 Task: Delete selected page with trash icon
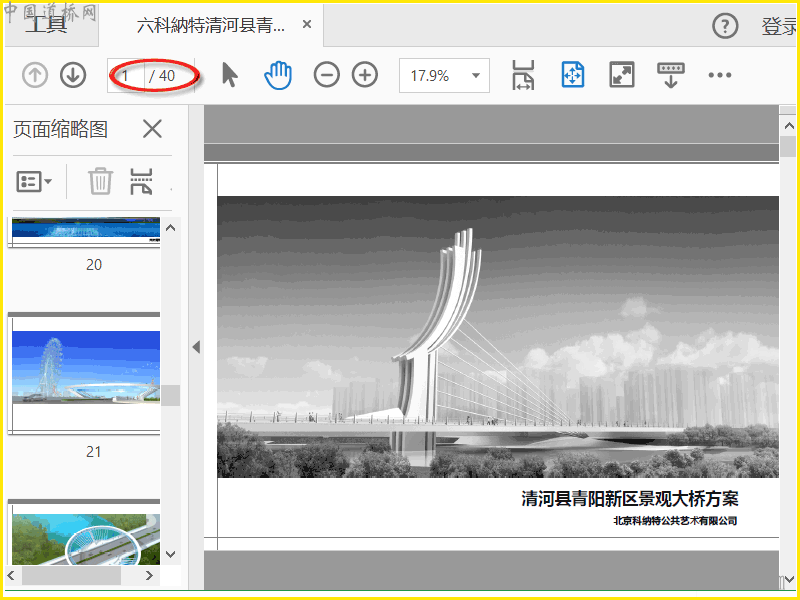coord(100,181)
